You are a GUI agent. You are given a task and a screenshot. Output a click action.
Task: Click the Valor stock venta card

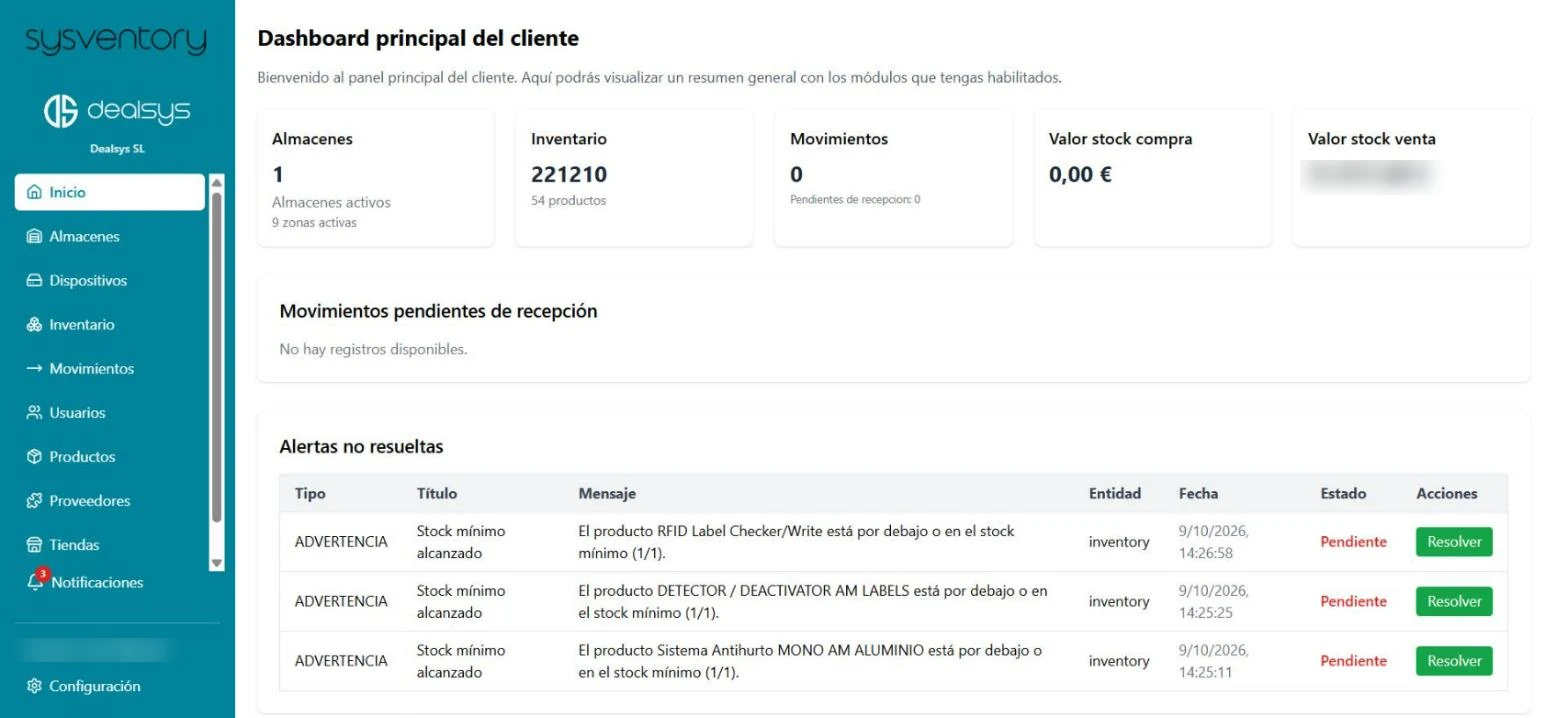(1412, 178)
